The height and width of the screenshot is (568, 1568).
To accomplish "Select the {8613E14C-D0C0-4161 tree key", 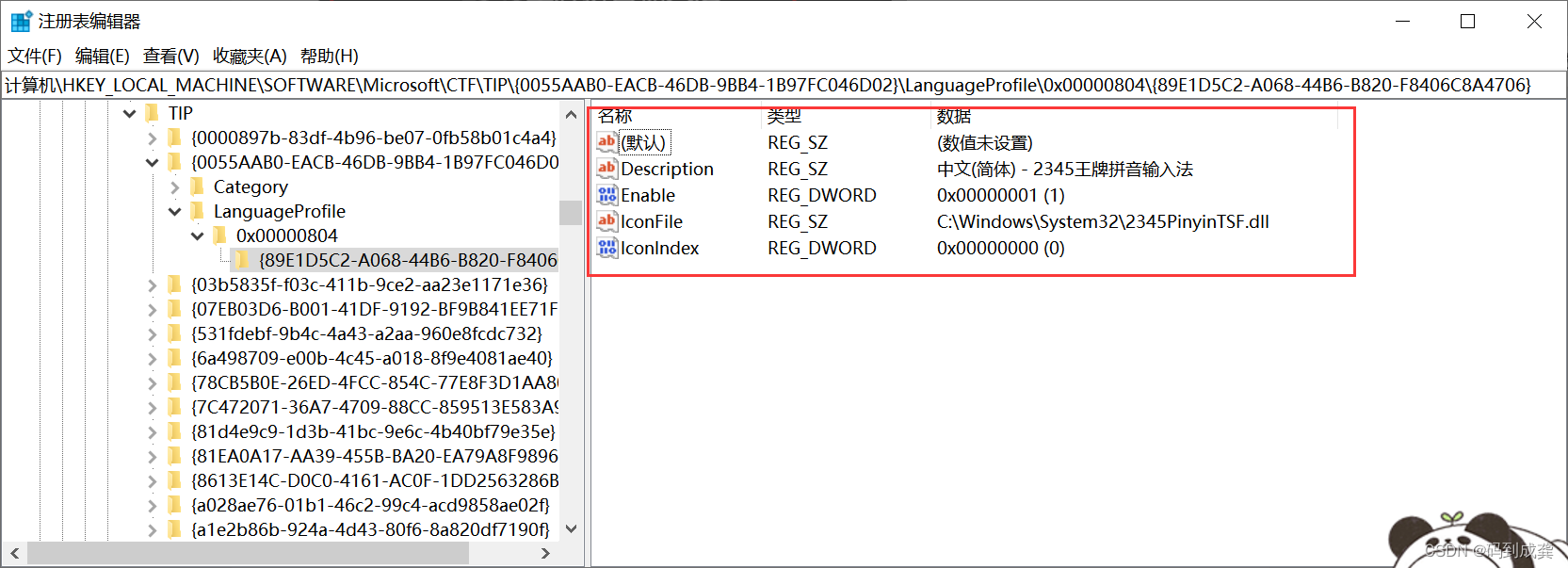I will (x=375, y=480).
